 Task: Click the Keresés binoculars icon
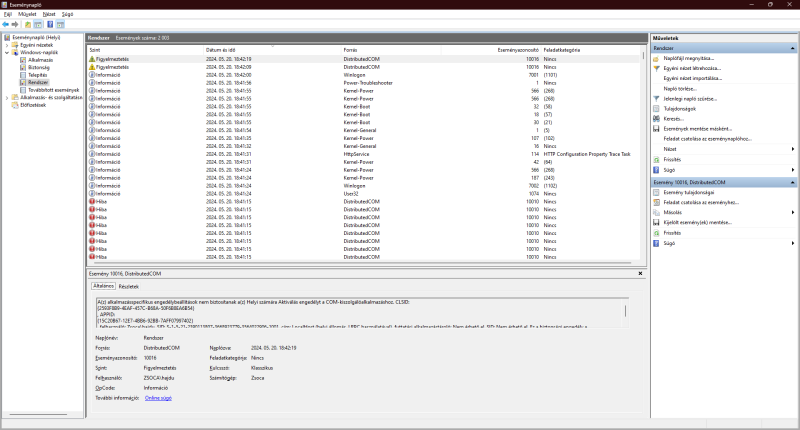pyautogui.click(x=656, y=119)
